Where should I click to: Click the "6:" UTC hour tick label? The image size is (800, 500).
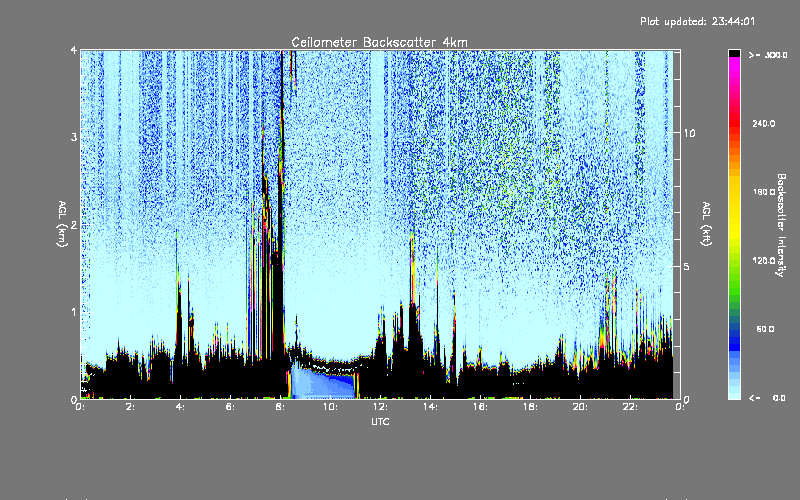(231, 407)
